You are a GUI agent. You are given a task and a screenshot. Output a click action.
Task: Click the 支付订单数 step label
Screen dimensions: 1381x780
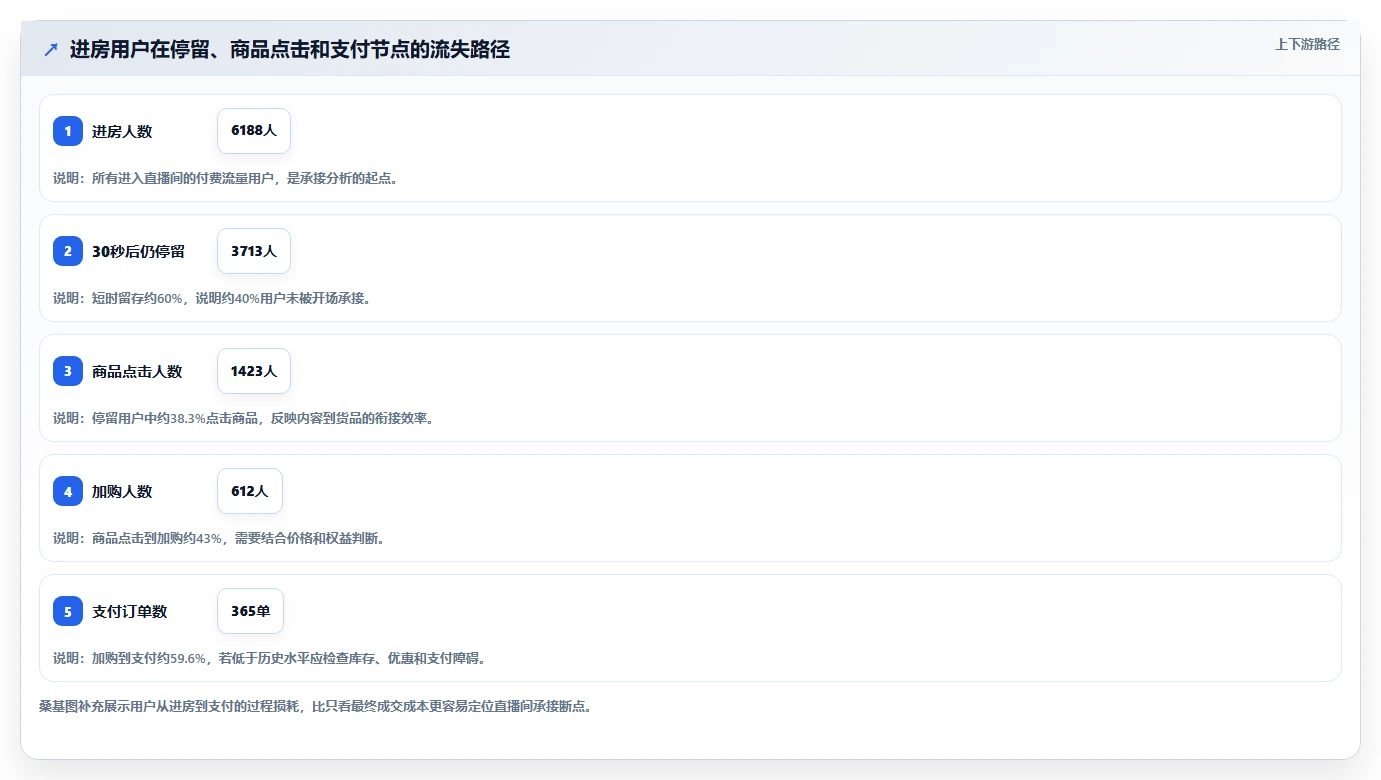click(130, 611)
